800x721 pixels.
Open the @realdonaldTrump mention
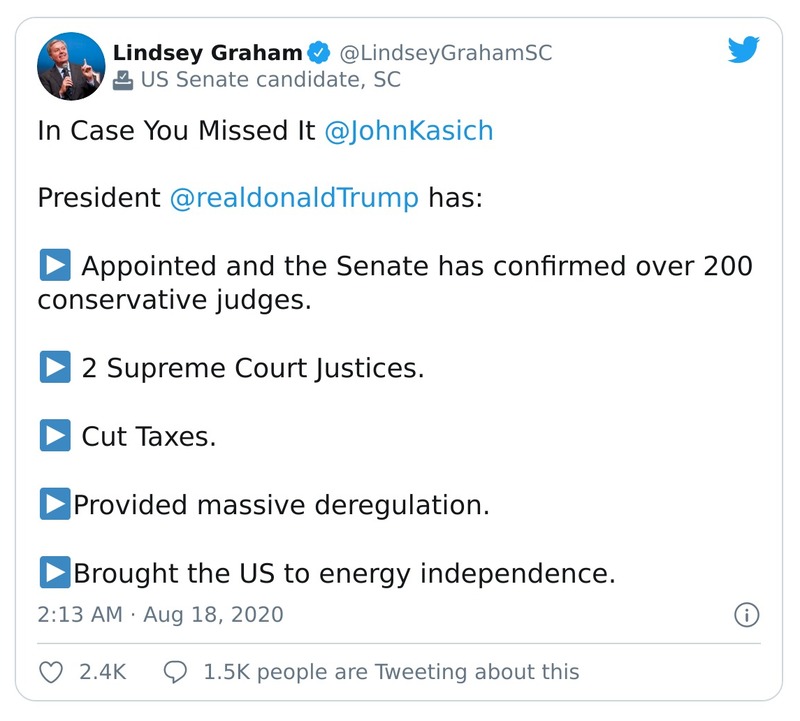(x=294, y=197)
